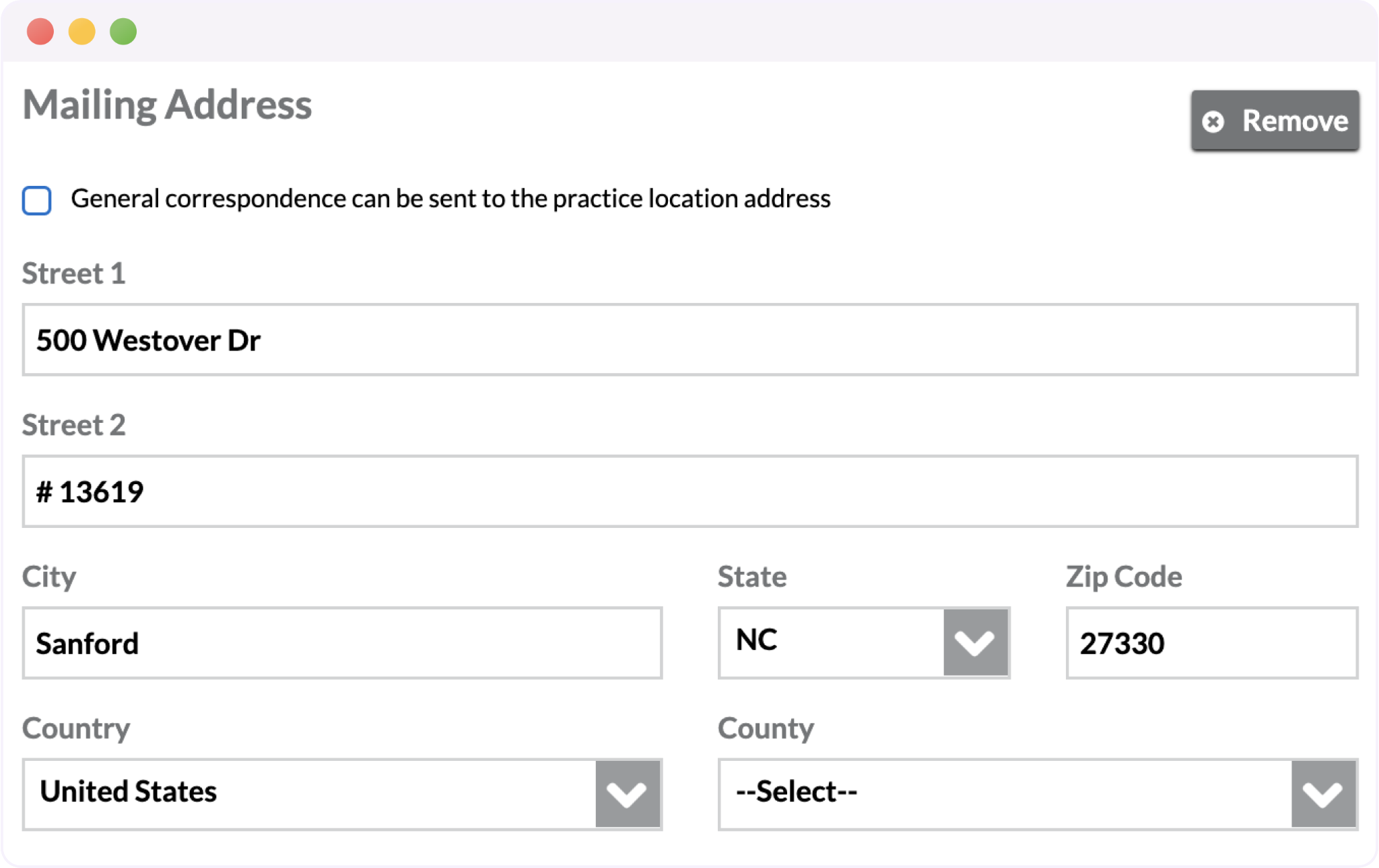
Task: Click the County label text
Action: click(766, 729)
